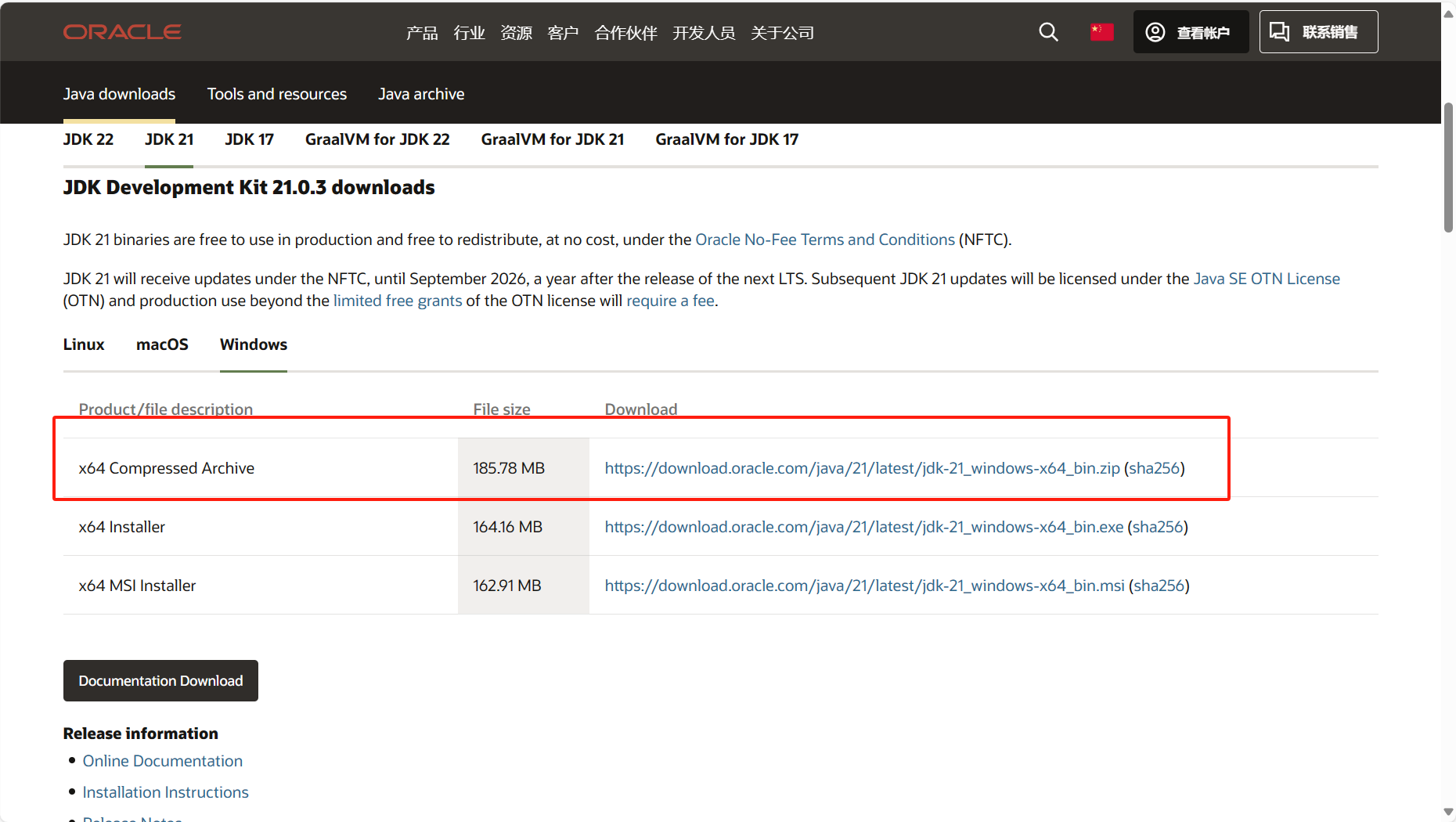
Task: Click the 查看帐户 account button
Action: (1191, 32)
